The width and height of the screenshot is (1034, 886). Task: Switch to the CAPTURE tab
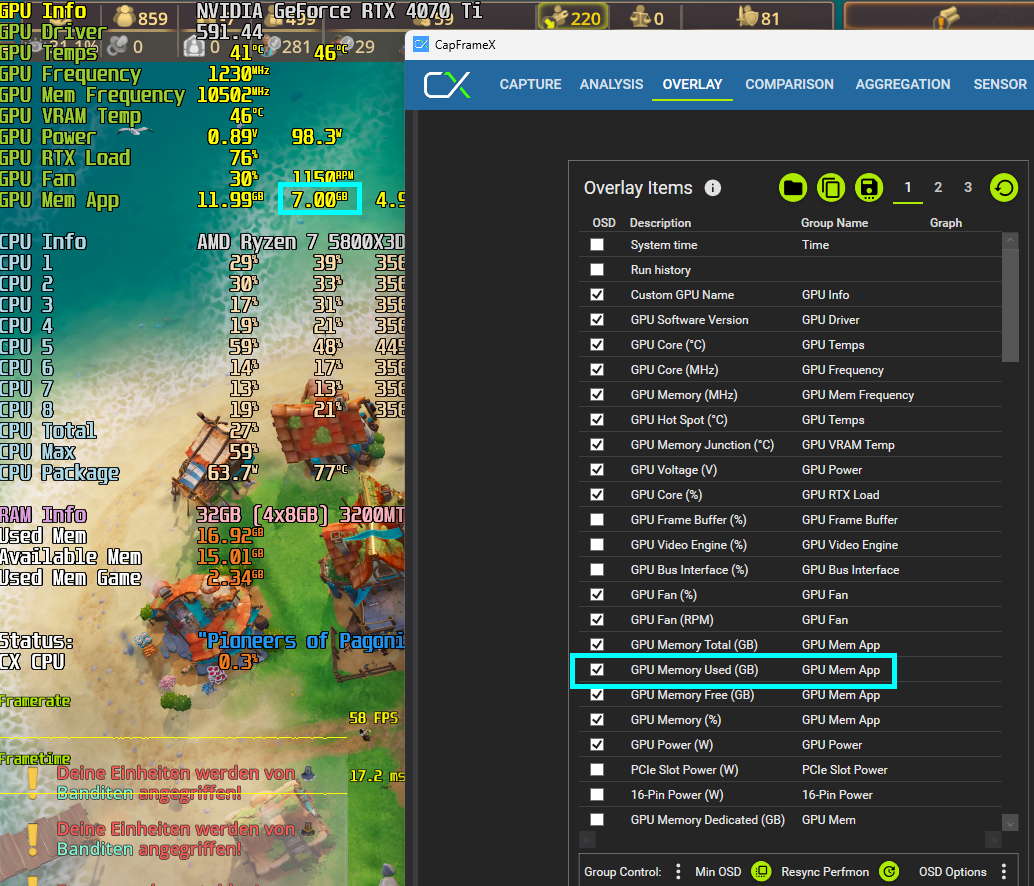coord(530,84)
